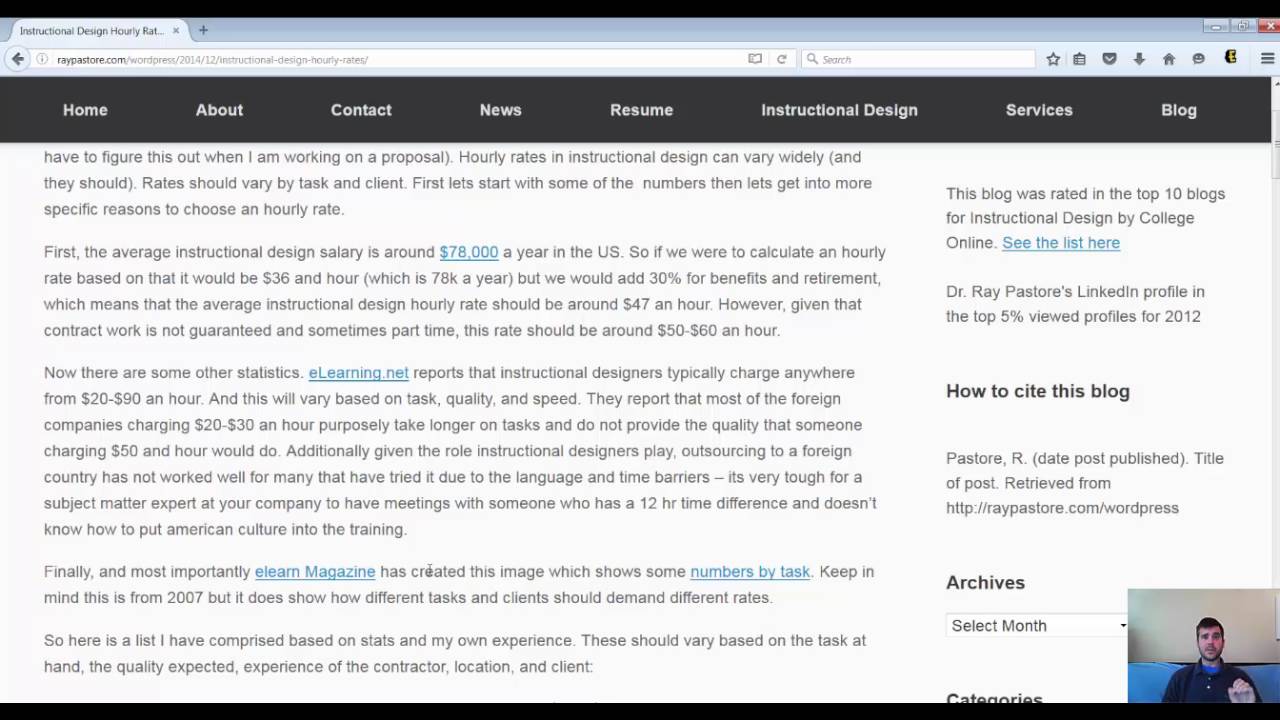Screen dimensions: 1280x720
Task: Open the downloads arrow icon
Action: [x=1139, y=59]
